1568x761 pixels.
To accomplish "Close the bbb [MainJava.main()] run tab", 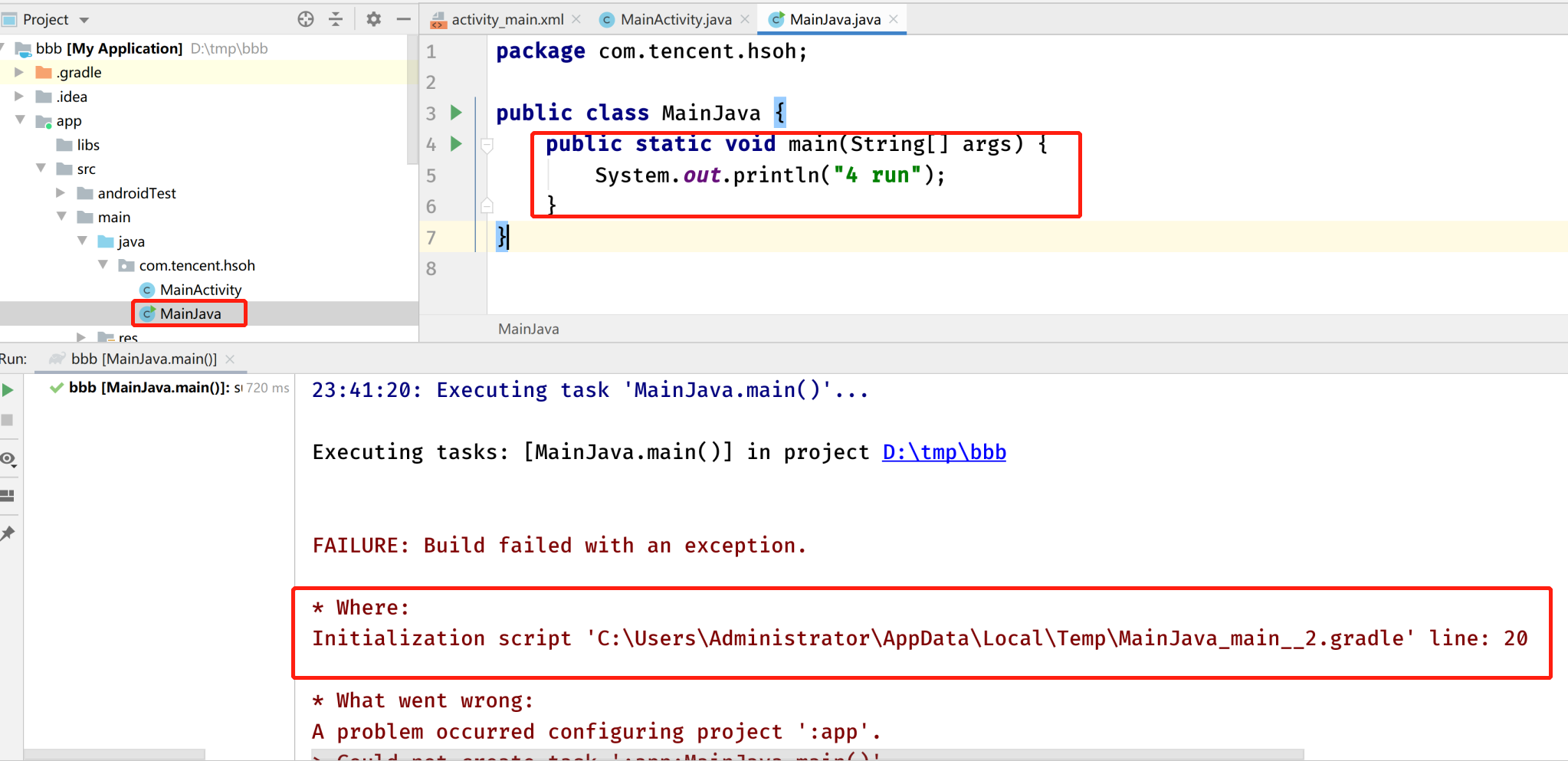I will [x=231, y=358].
